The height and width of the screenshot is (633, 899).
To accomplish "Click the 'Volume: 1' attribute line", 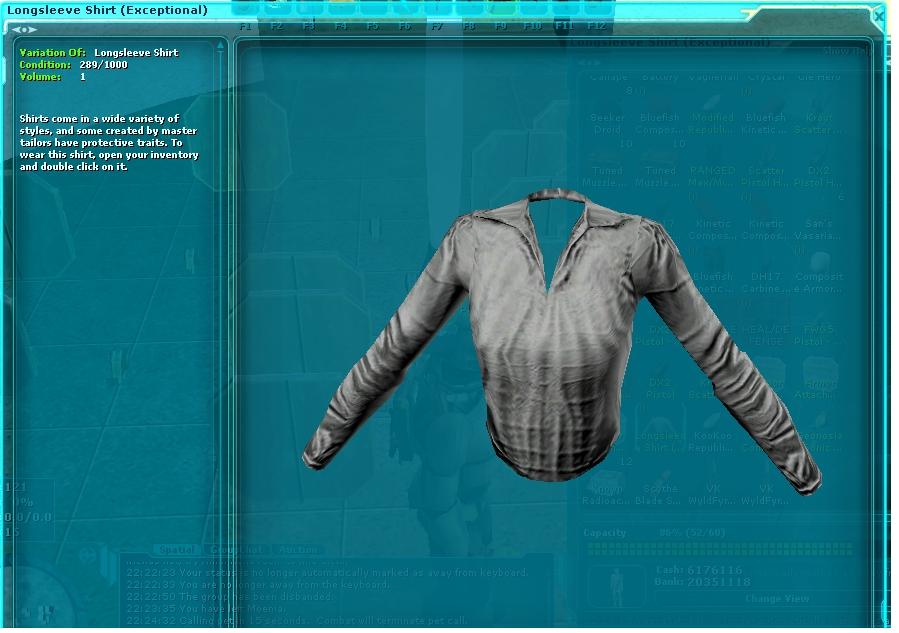I will click(52, 77).
